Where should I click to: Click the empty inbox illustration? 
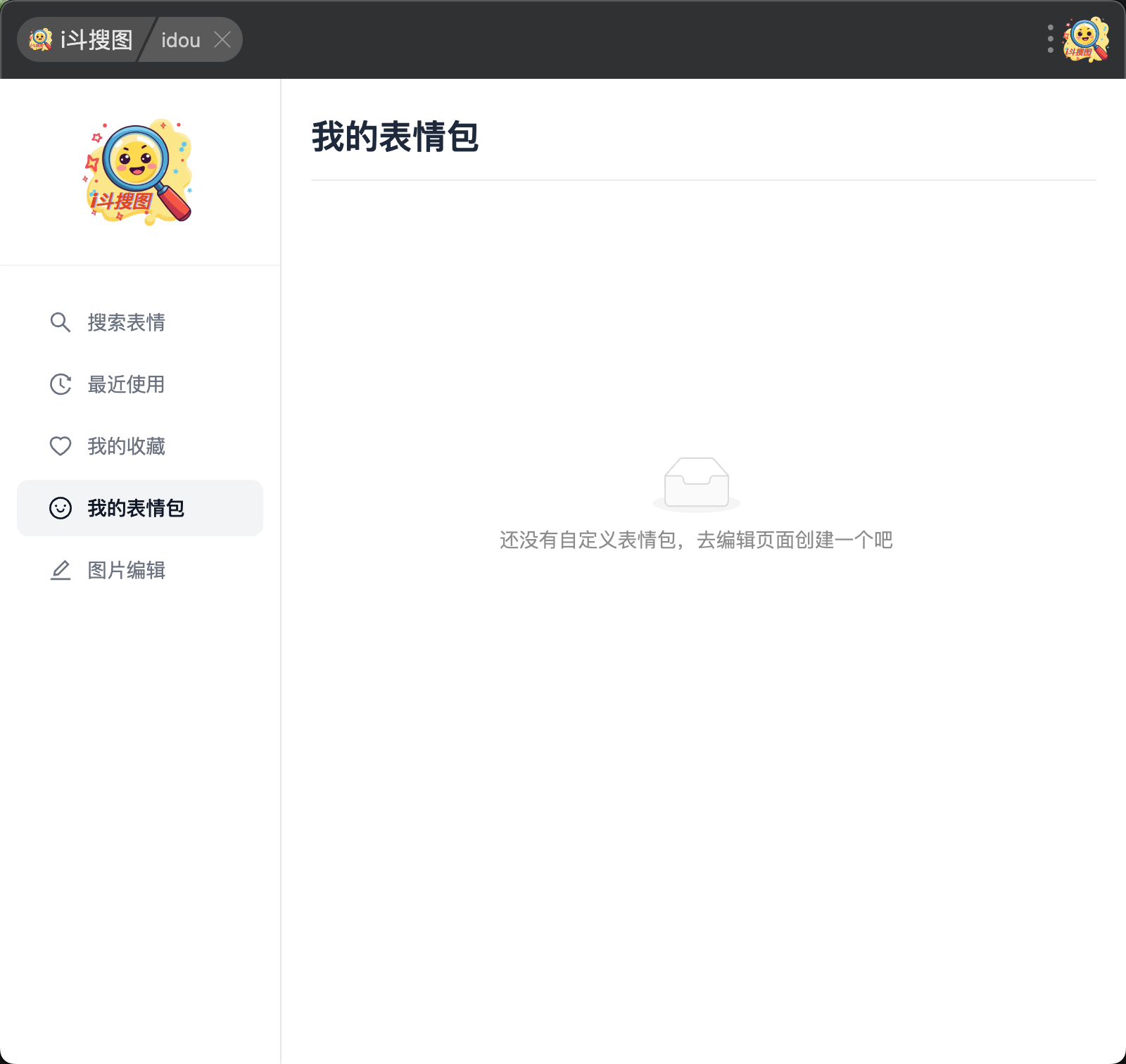point(697,483)
